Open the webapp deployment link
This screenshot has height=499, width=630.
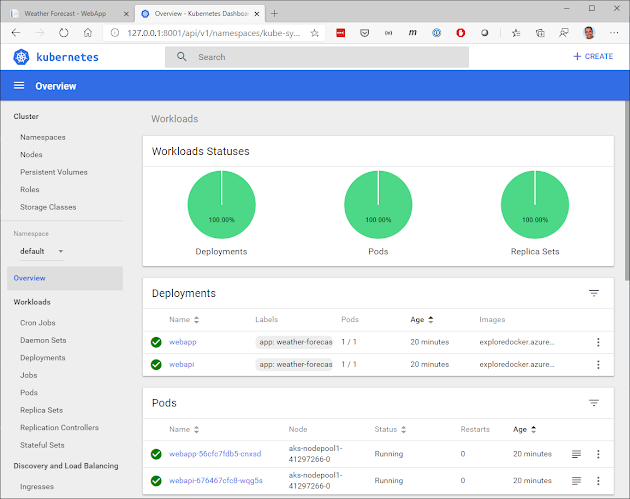[x=183, y=342]
